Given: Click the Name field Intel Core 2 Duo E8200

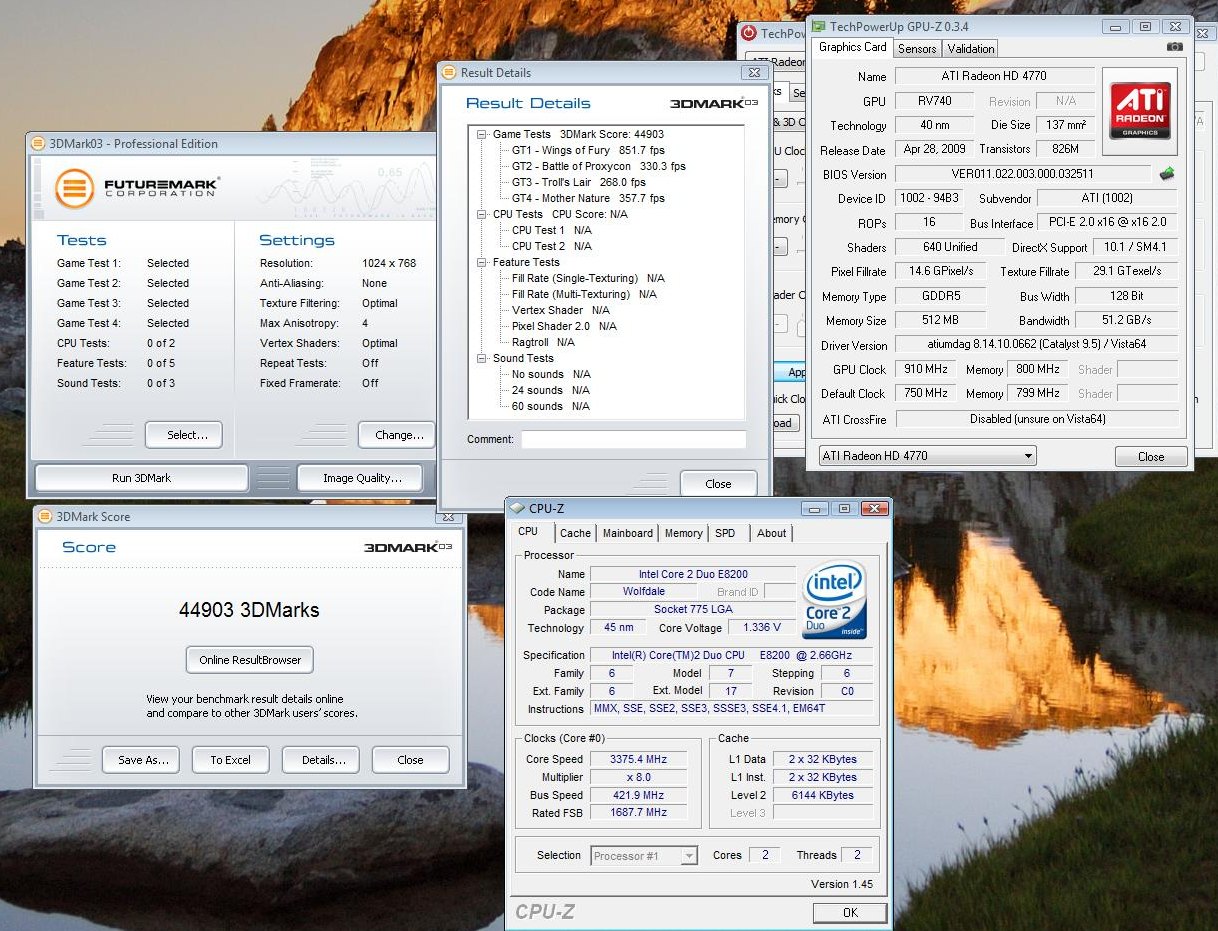Looking at the screenshot, I should [x=692, y=574].
